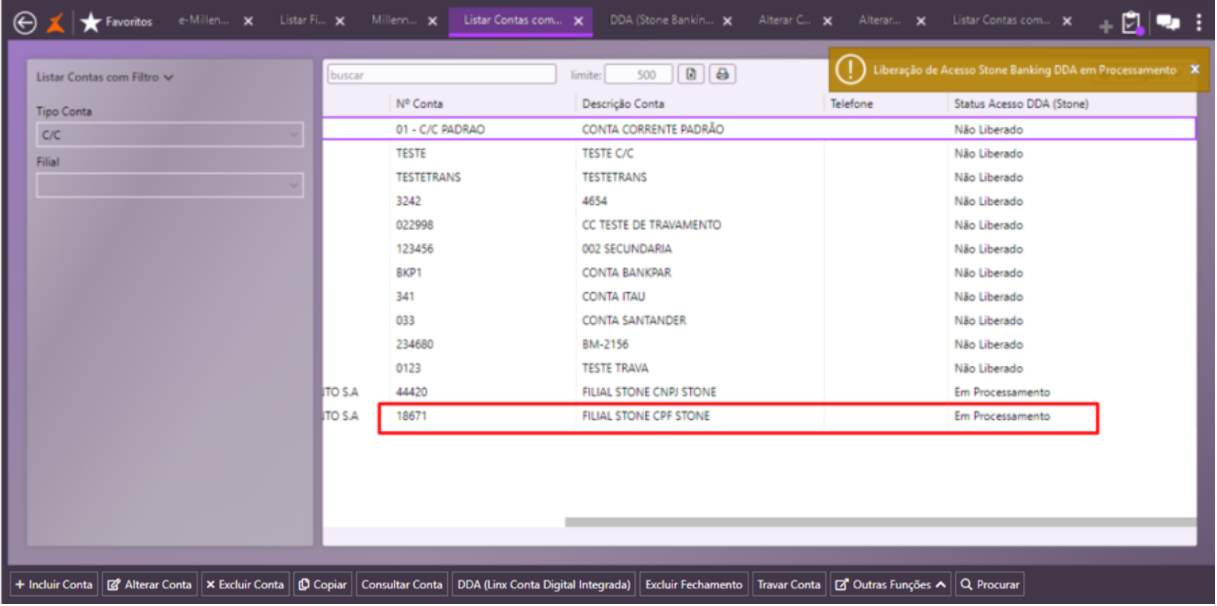Click the buscar search field

(x=441, y=74)
